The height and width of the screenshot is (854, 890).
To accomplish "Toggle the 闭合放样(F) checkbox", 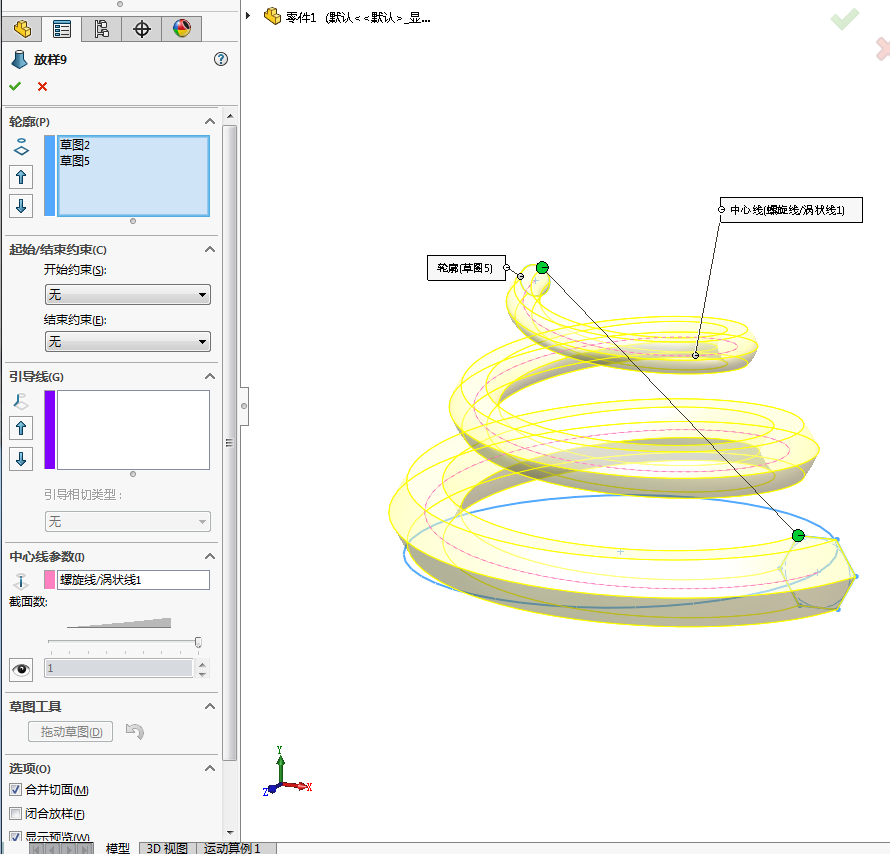I will click(15, 814).
